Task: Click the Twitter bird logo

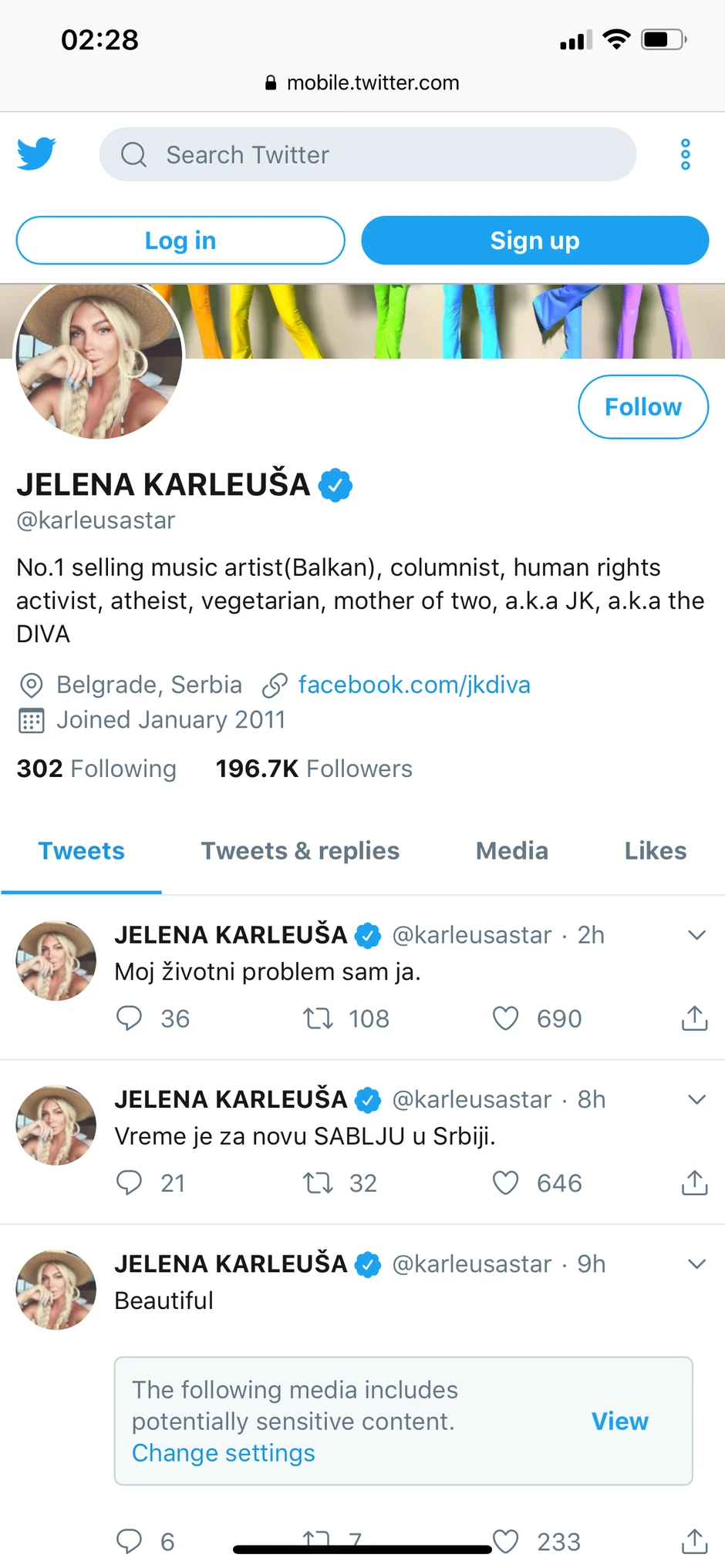Action: coord(36,153)
